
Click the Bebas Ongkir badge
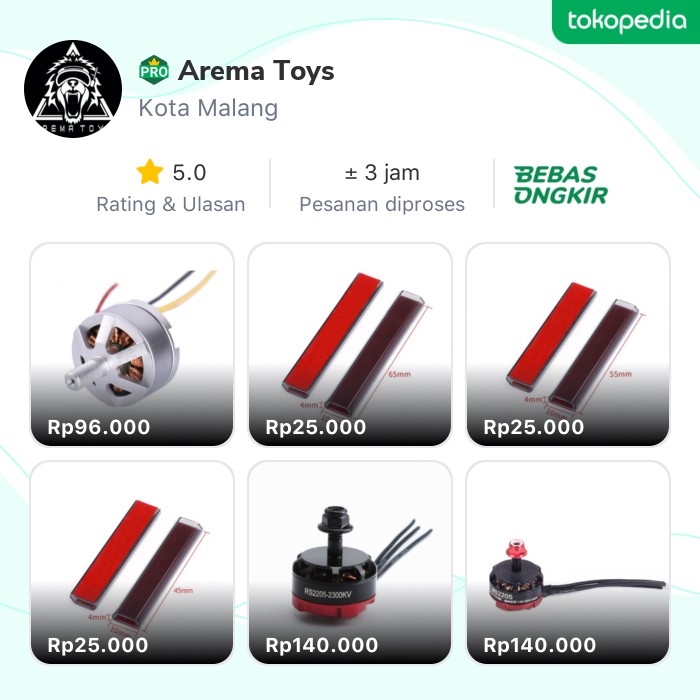tap(561, 185)
